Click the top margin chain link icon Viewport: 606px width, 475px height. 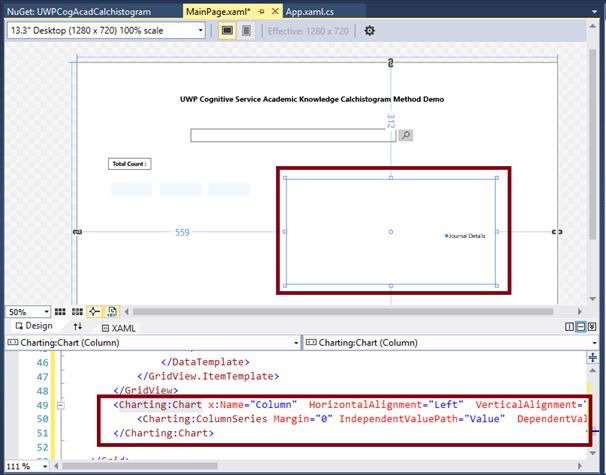coord(391,63)
